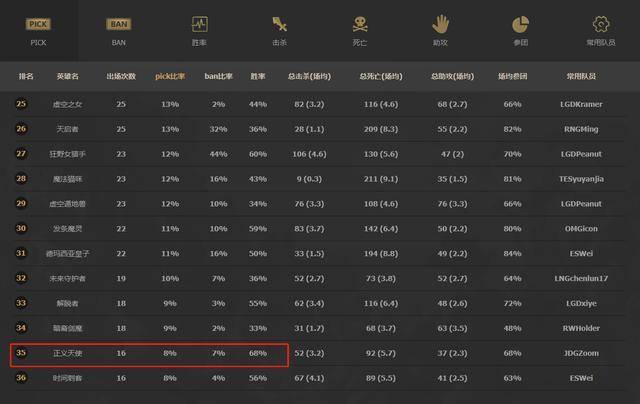The height and width of the screenshot is (404, 640).
Task: Sort by the ban比率 column header
Action: (217, 76)
